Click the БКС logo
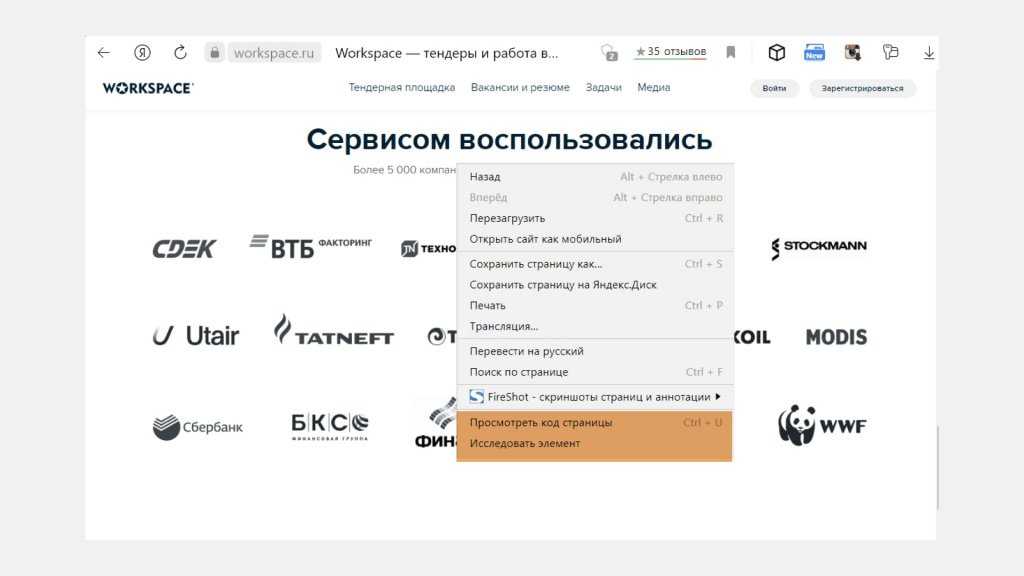 (x=330, y=426)
